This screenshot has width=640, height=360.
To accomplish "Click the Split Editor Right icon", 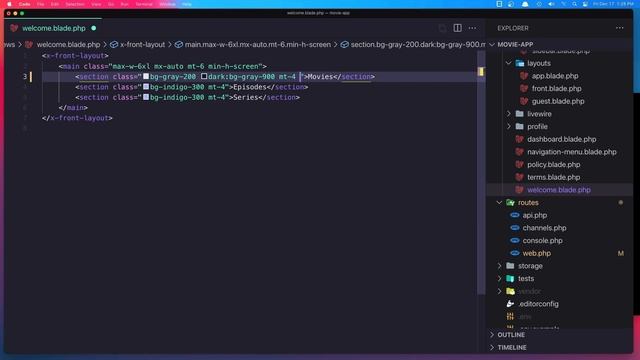I will (457, 28).
